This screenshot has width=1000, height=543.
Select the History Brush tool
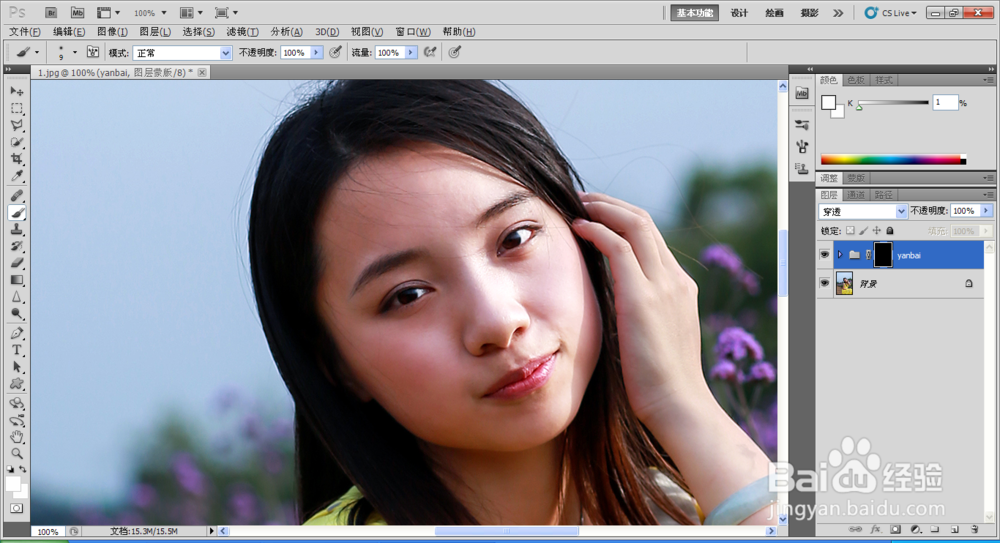point(17,246)
